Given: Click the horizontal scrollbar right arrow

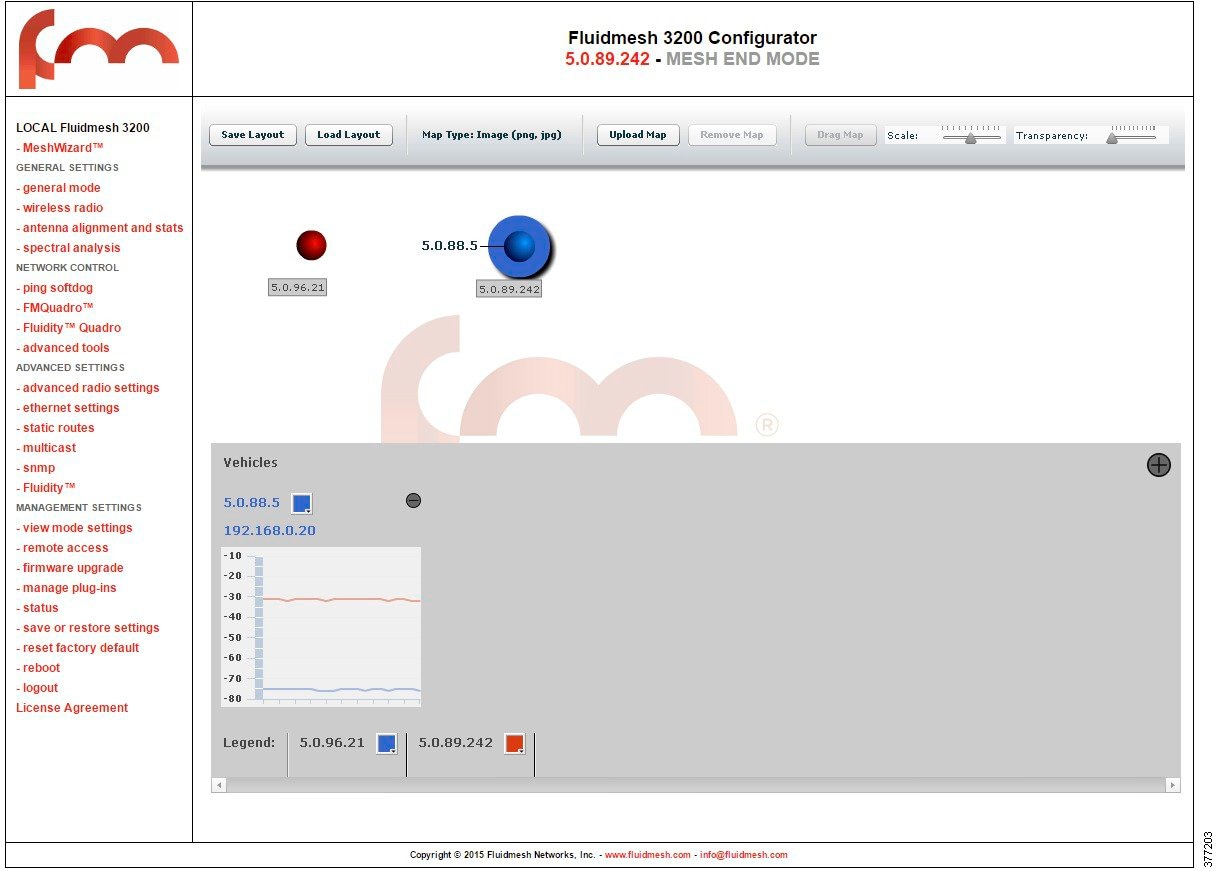Looking at the screenshot, I should 1173,786.
